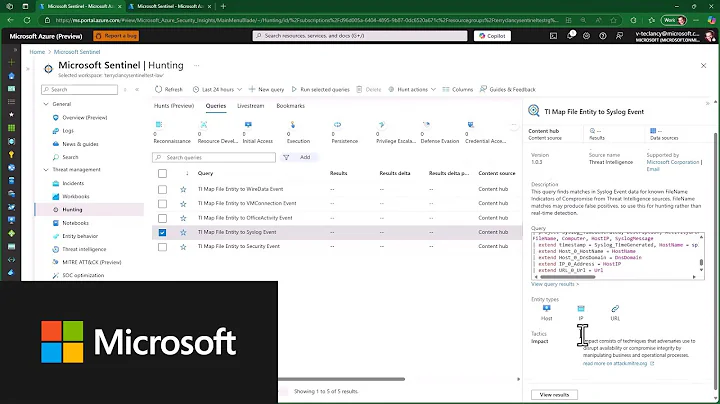Uncheck the Syslog Event query checkbox

pos(163,232)
